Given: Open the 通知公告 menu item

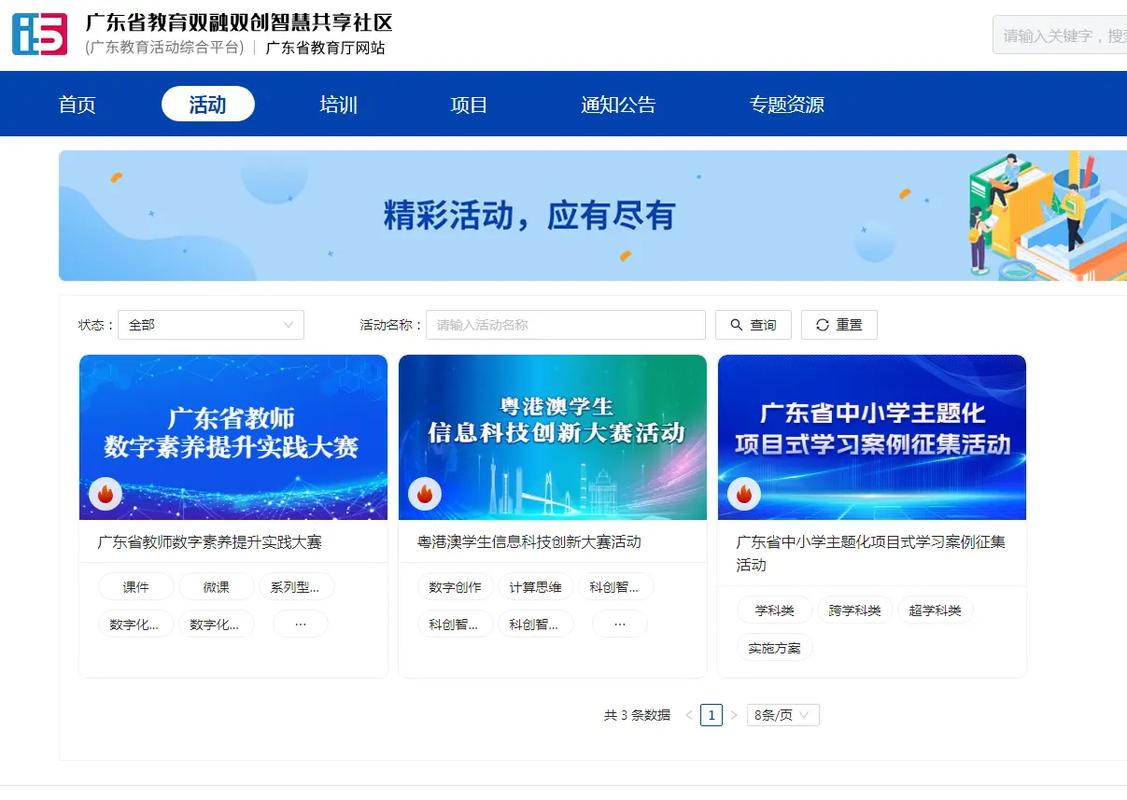Looking at the screenshot, I should 617,103.
